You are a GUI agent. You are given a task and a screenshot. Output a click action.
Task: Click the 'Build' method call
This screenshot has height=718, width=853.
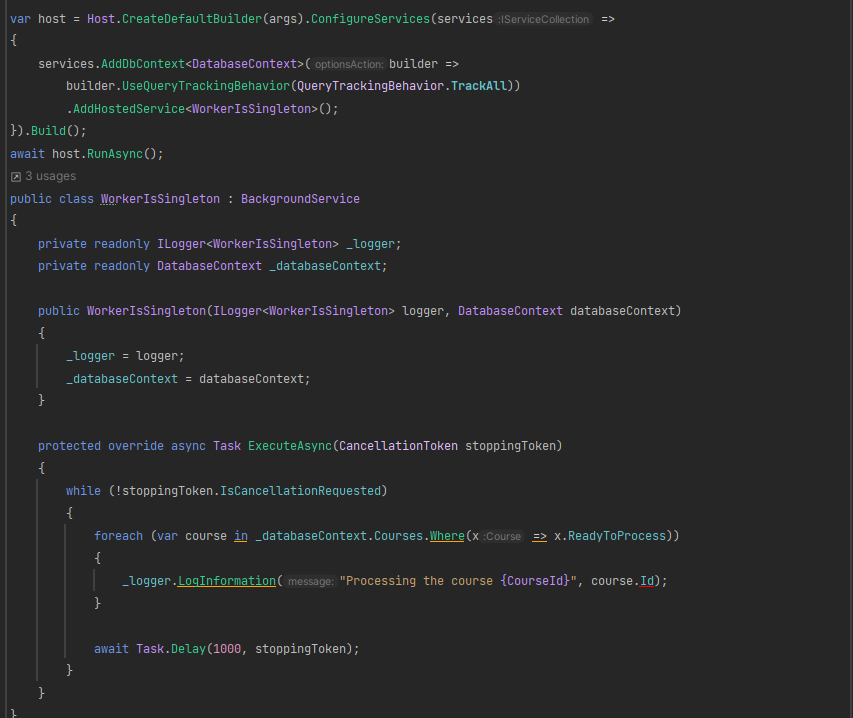tap(48, 131)
